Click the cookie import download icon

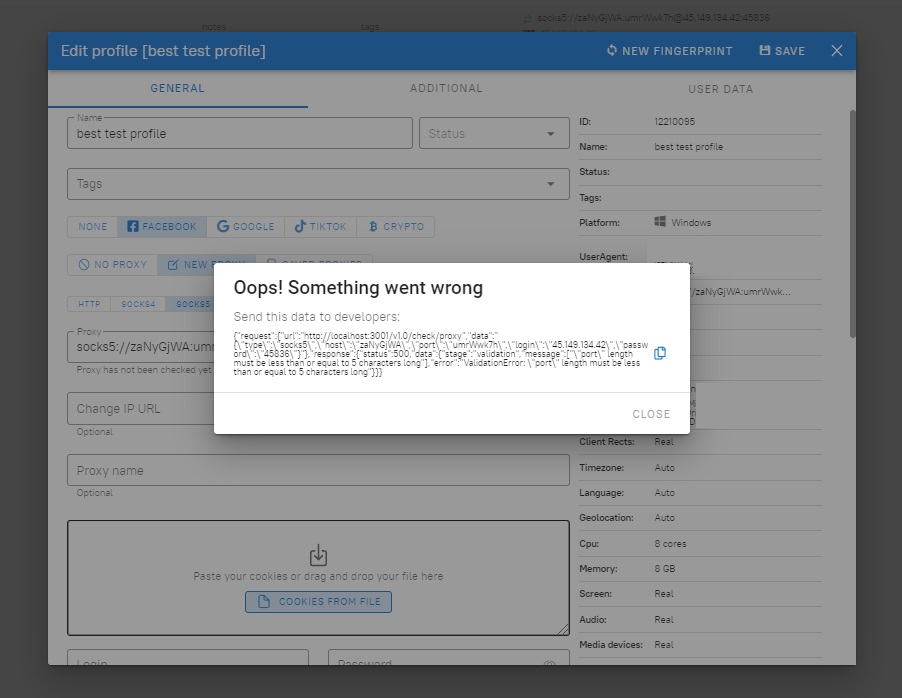[318, 555]
